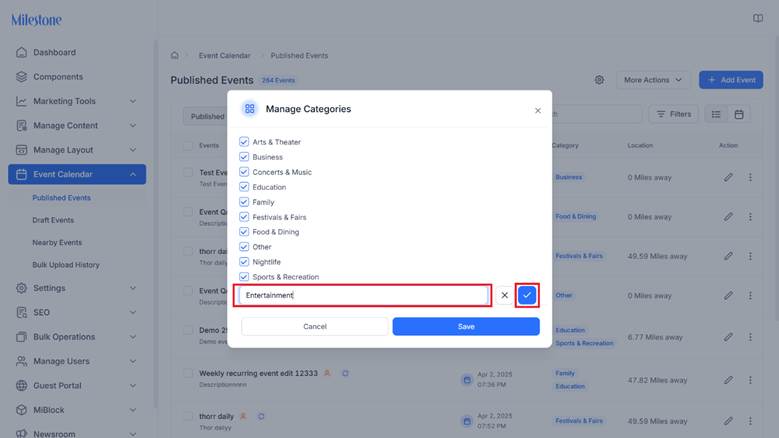779x438 pixels.
Task: Close the Manage Categories dialog
Action: tap(538, 111)
